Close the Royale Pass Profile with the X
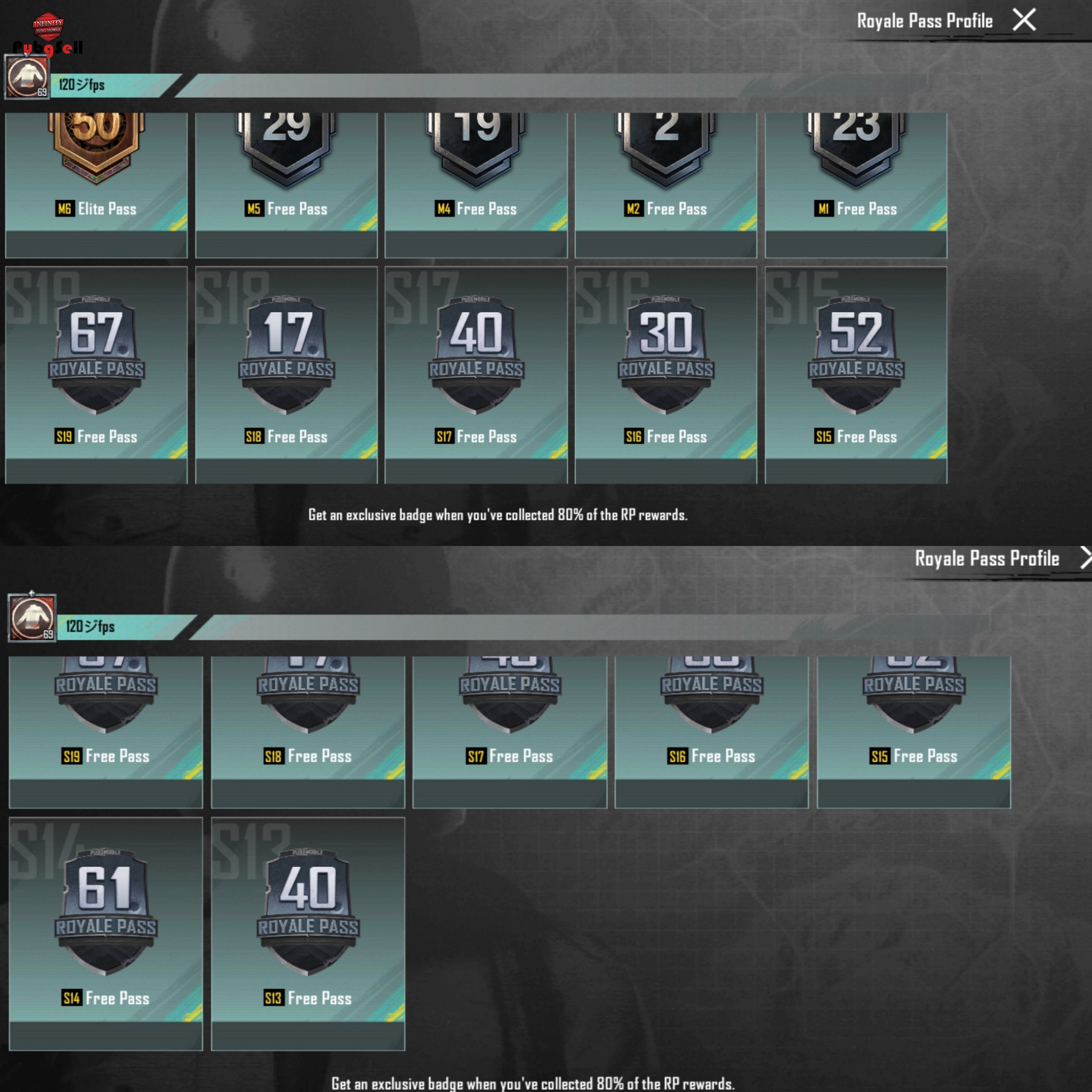The width and height of the screenshot is (1092, 1092). [x=1024, y=20]
